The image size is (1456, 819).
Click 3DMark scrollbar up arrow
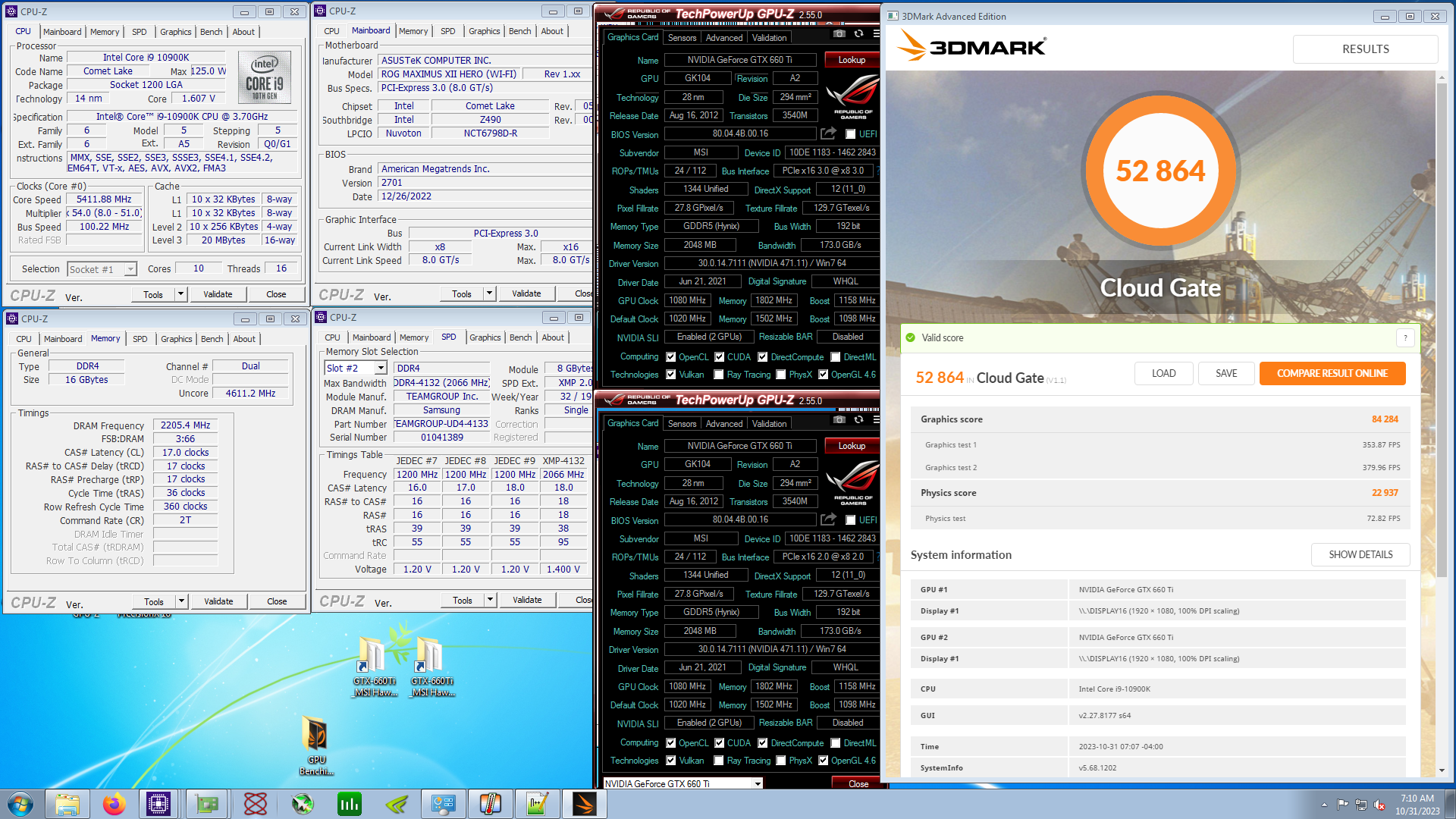click(1442, 77)
